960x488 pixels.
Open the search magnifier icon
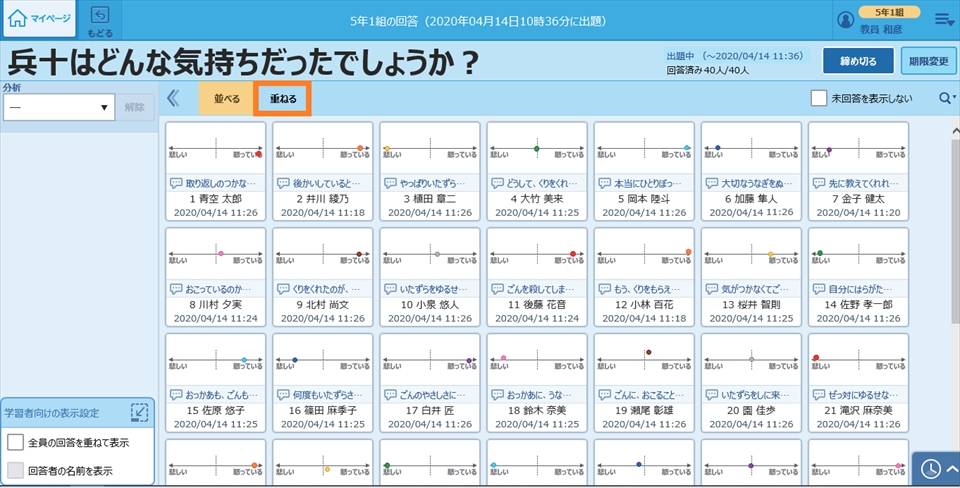click(x=943, y=98)
